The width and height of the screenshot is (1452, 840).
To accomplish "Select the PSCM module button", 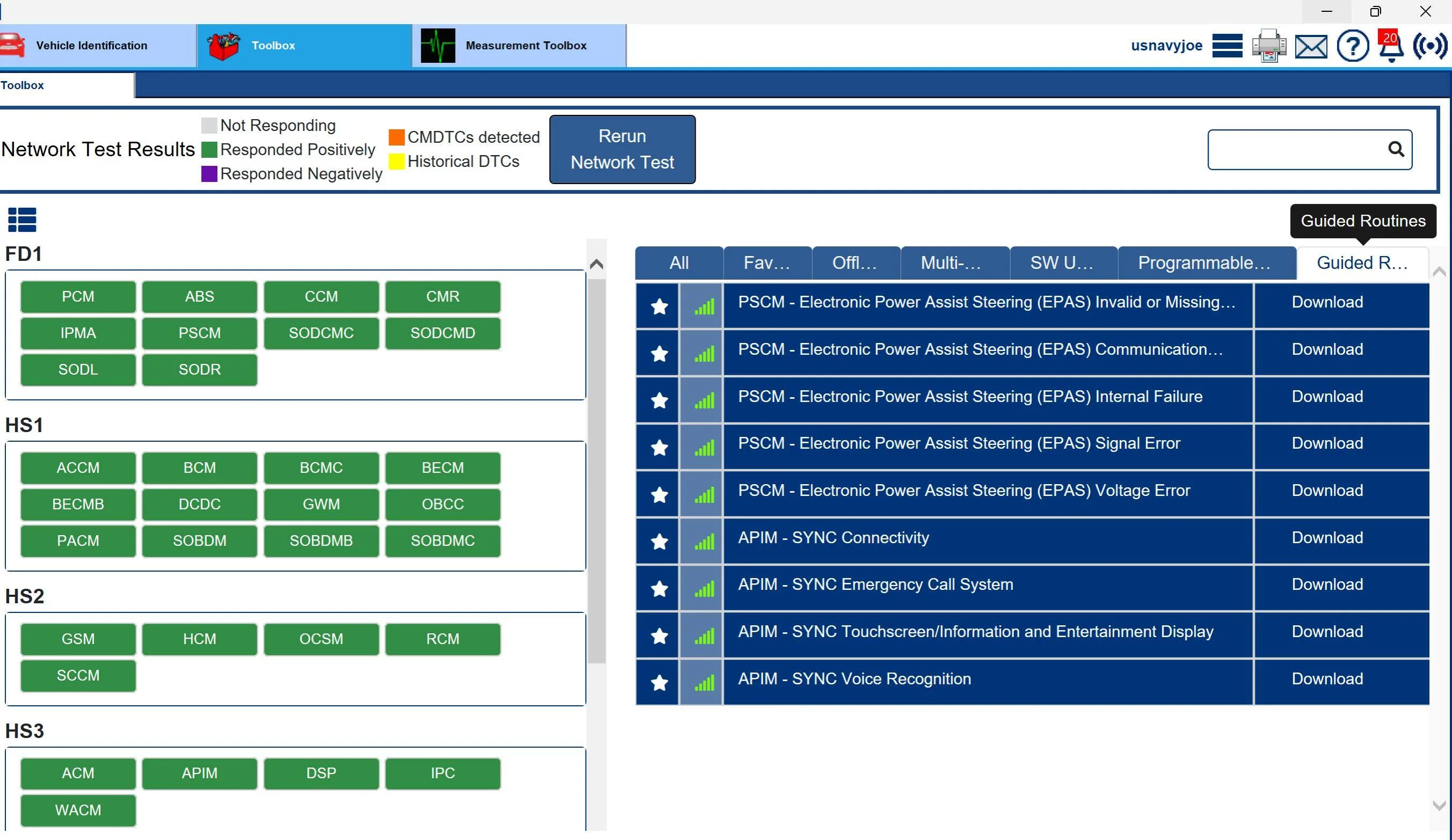I will 199,333.
